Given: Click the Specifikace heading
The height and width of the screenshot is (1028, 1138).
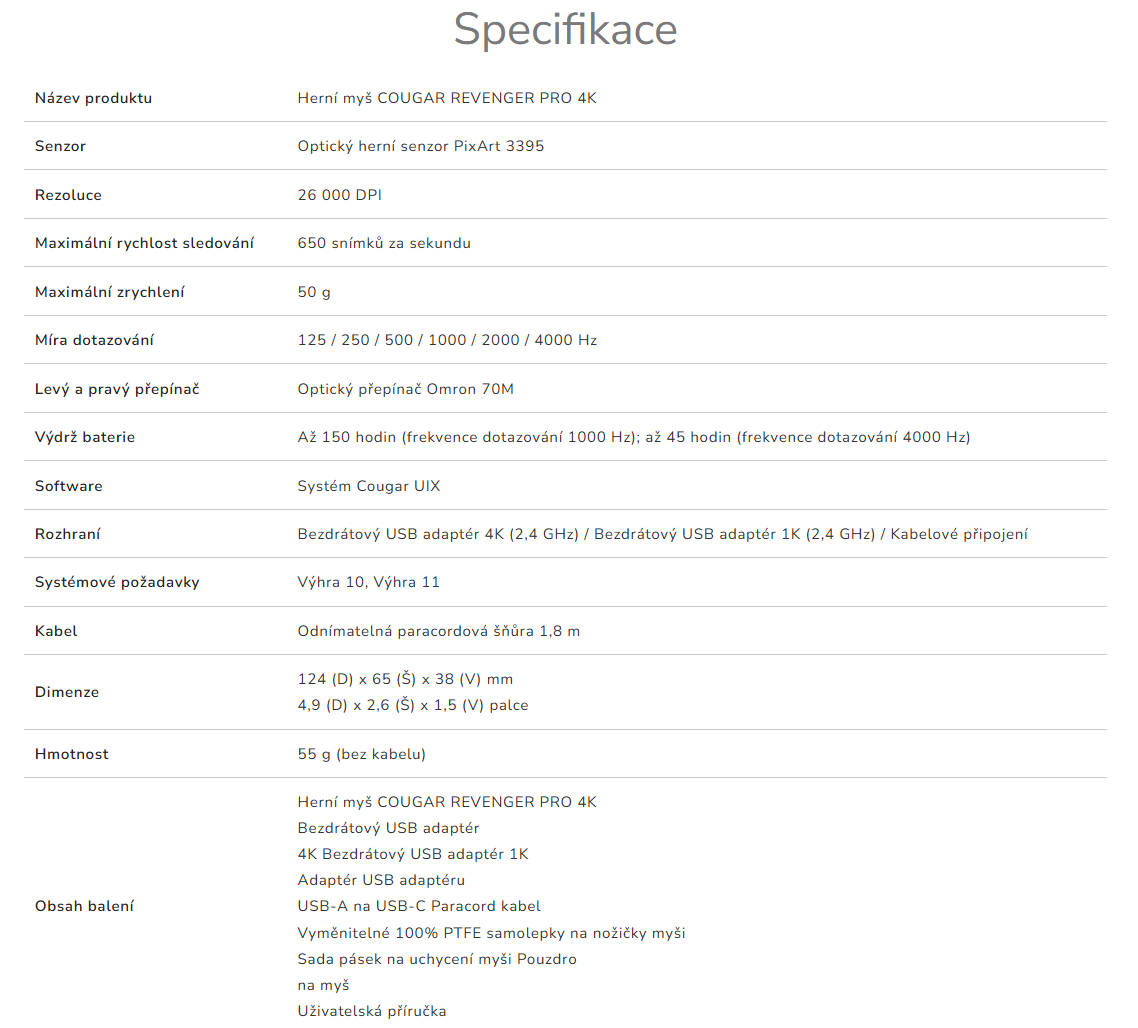Looking at the screenshot, I should click(x=565, y=30).
